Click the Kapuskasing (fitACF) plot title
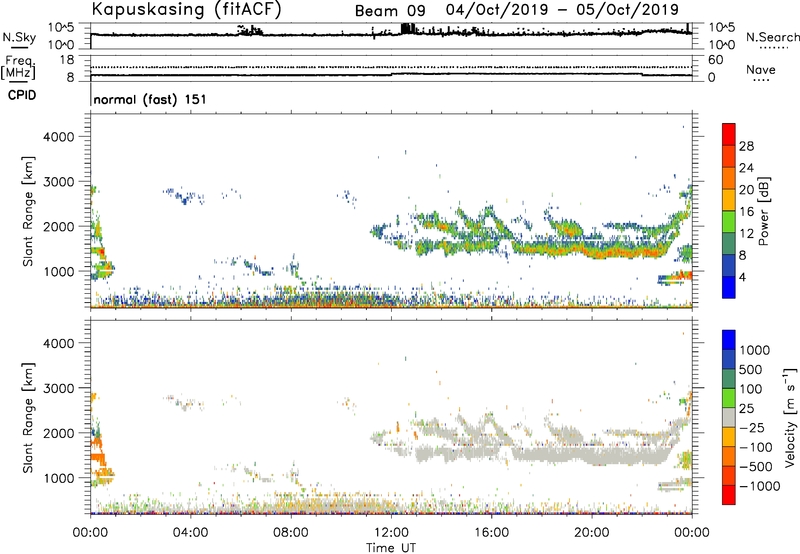Screen dimensions: 800x554 186,9
